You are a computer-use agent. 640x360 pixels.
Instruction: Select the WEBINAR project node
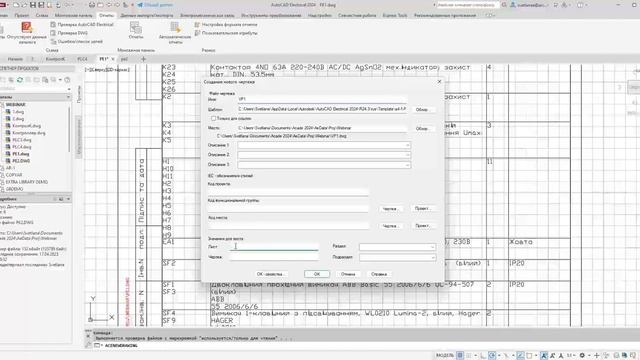[16, 104]
